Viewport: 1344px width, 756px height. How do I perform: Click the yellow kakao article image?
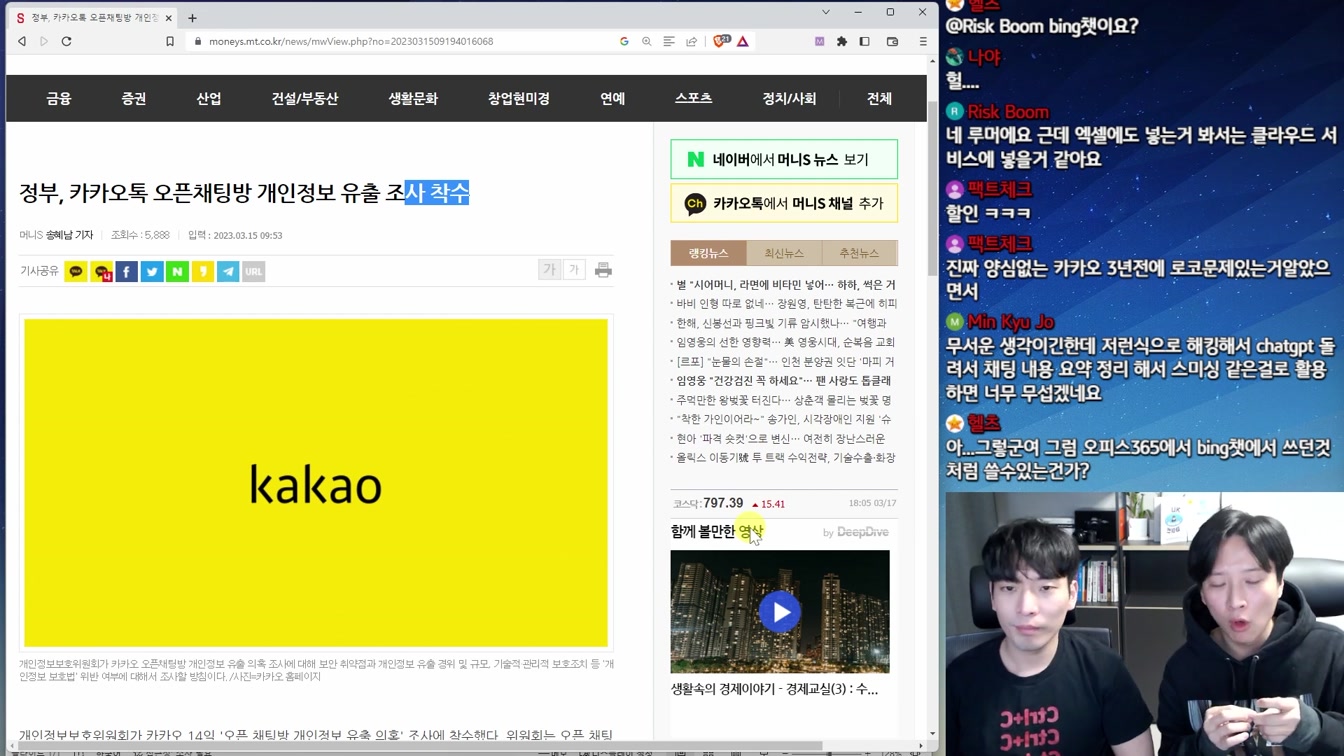[316, 483]
